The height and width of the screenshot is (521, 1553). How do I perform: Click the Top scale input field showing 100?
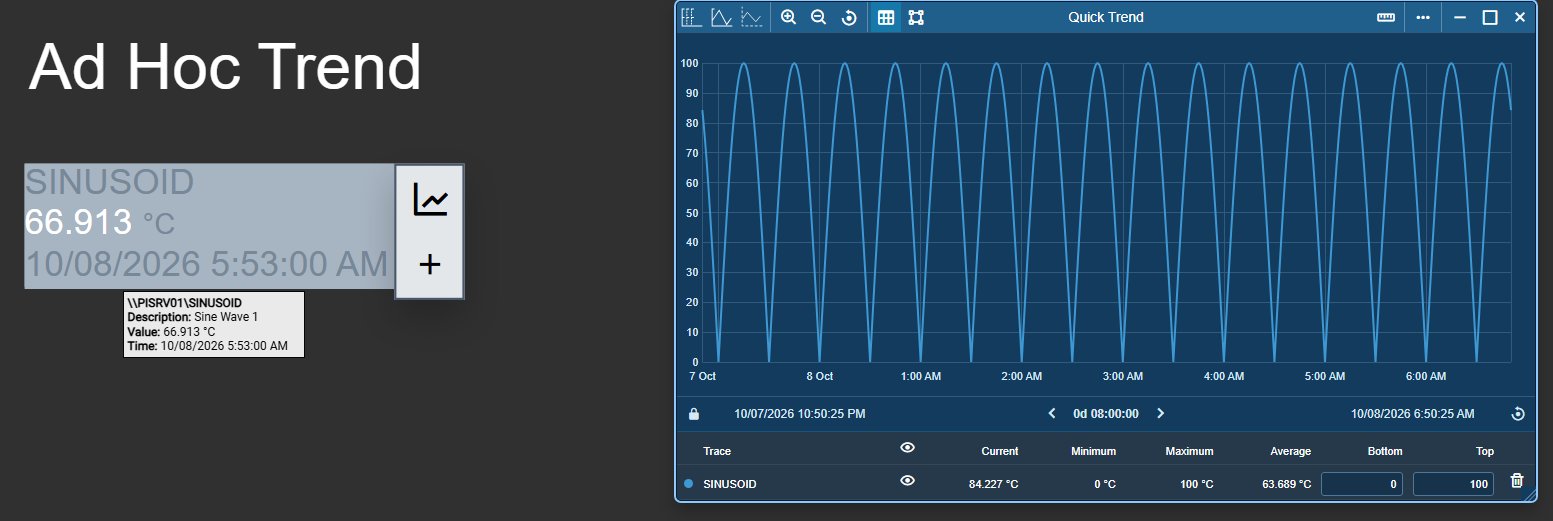1453,484
